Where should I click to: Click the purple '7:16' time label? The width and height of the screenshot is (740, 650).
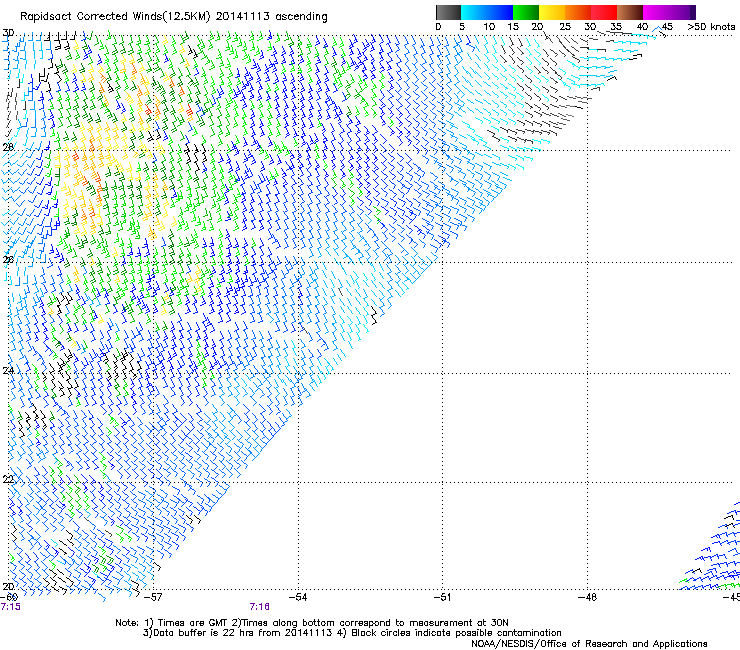260,607
